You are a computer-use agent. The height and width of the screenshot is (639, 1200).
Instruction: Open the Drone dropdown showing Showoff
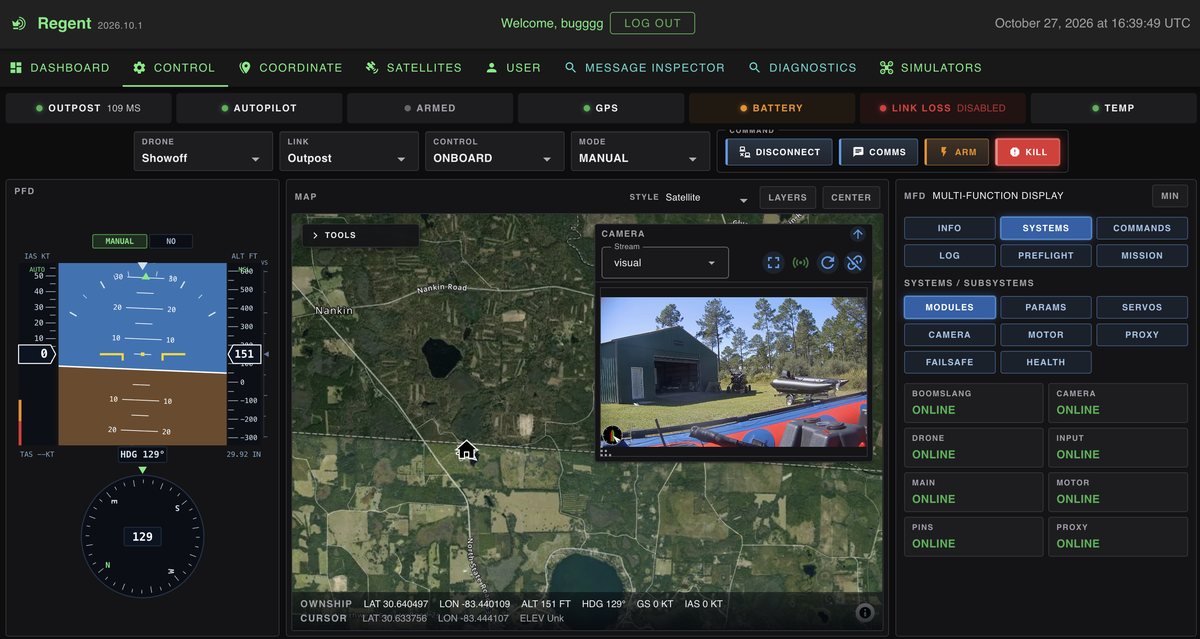pyautogui.click(x=203, y=151)
